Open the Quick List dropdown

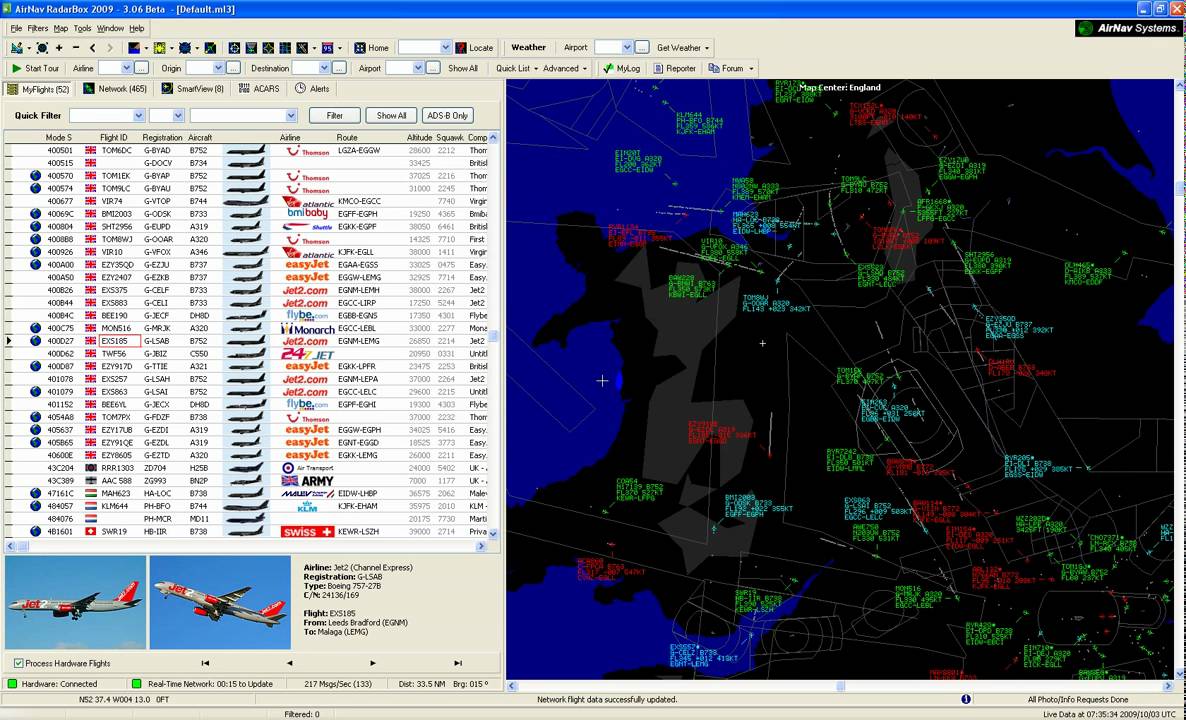point(517,68)
